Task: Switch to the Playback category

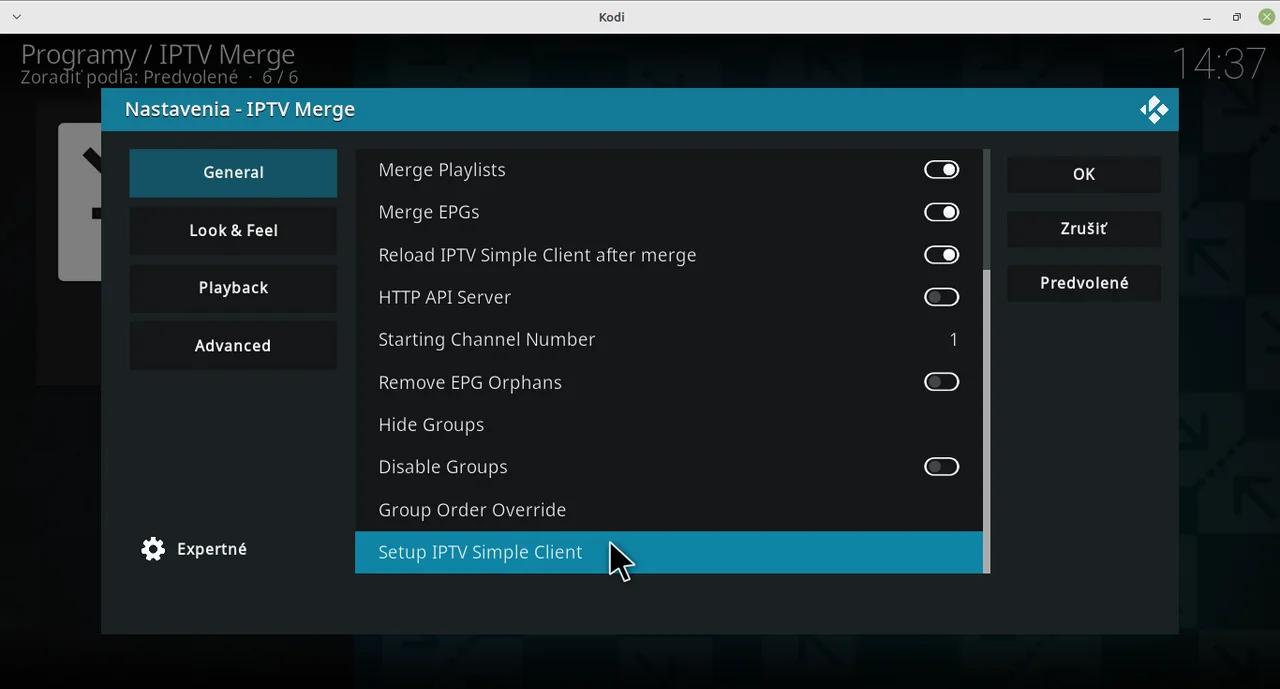Action: (x=233, y=288)
